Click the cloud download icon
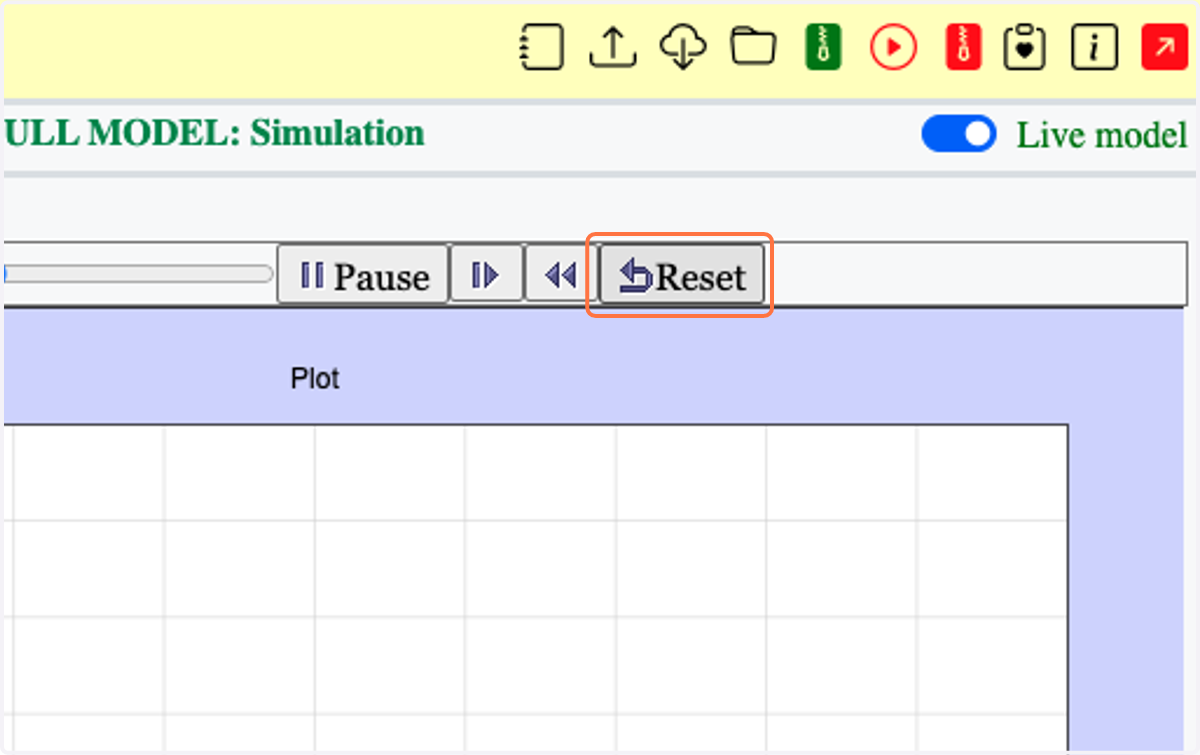1200x755 pixels. [x=683, y=47]
